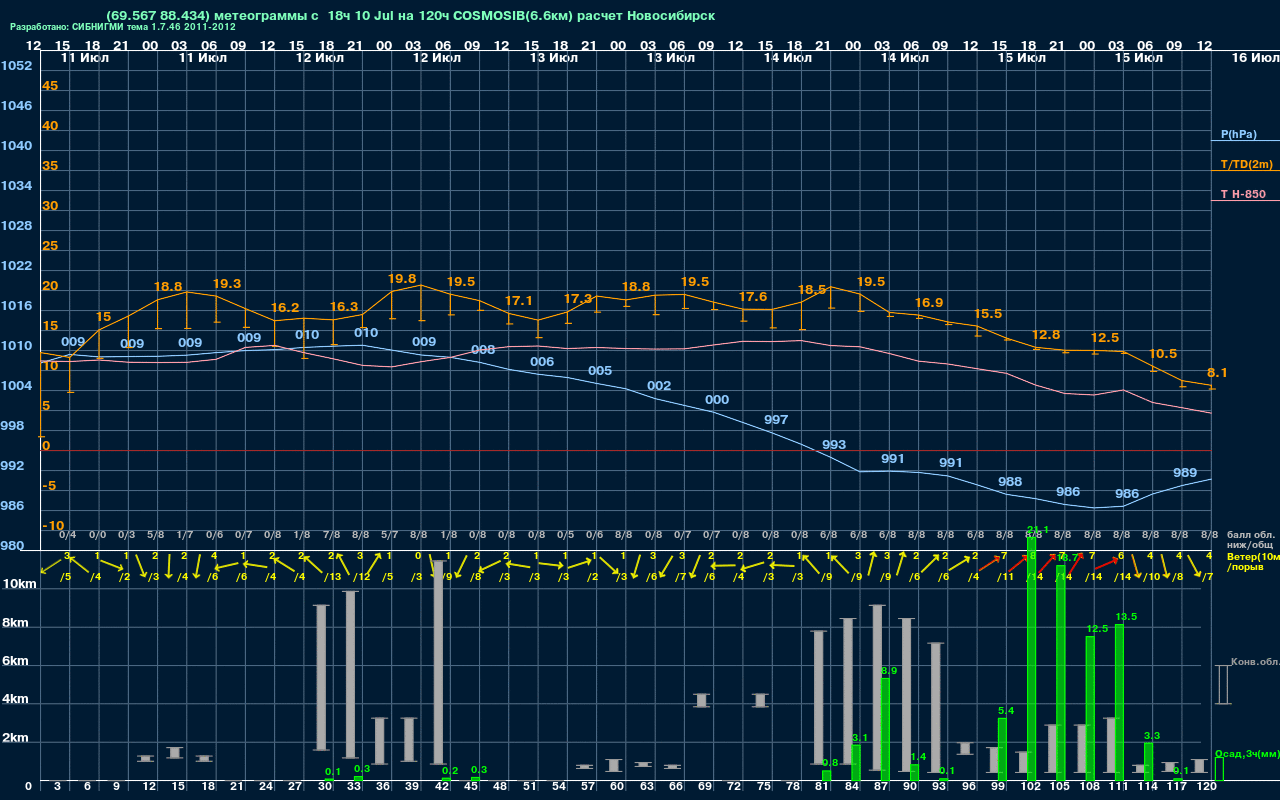The height and width of the screenshot is (800, 1280).
Task: Click the 12.8 temperature value
Action: tap(1046, 335)
